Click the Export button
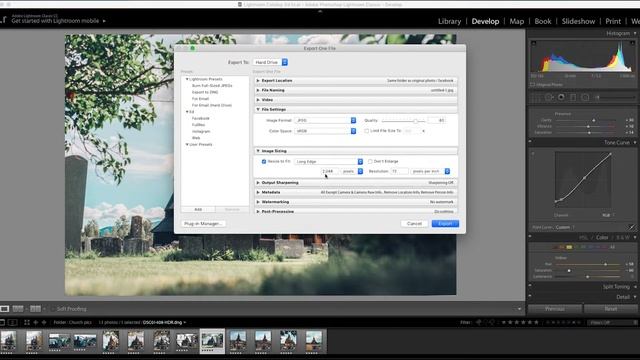 [445, 224]
